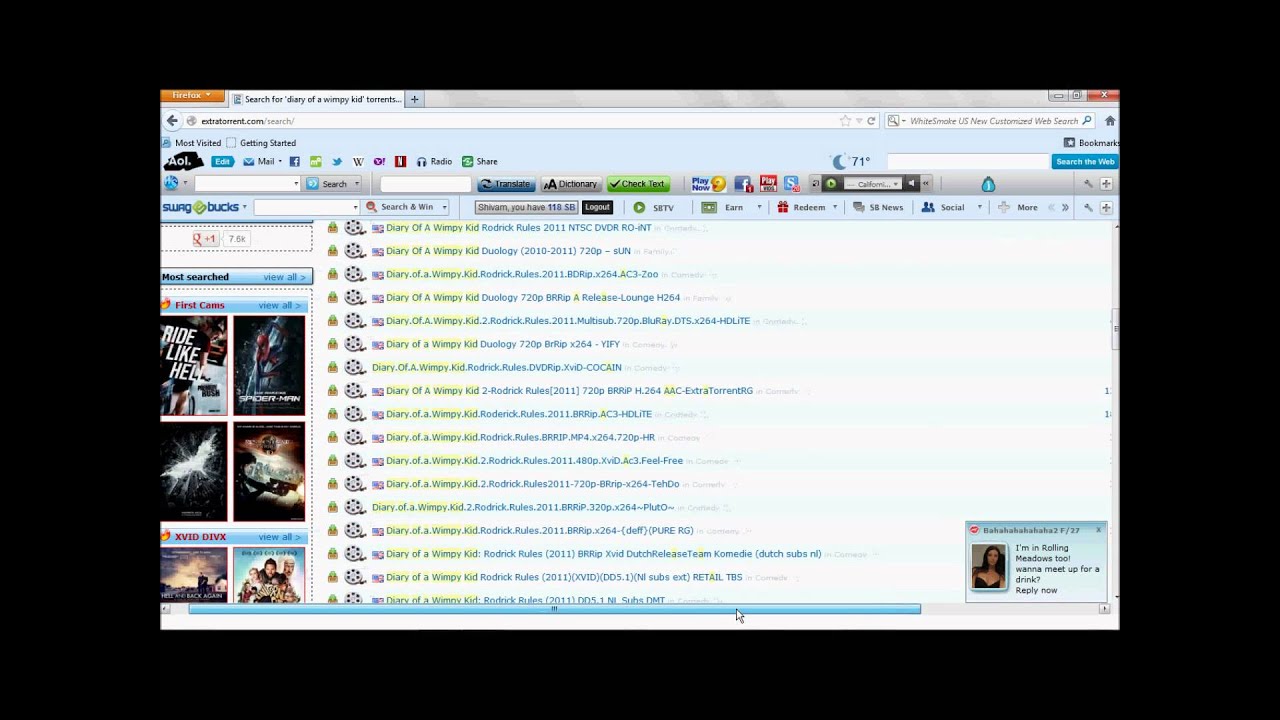Expand the AOL Mail dropdown arrow
1280x720 pixels.
[x=280, y=162]
